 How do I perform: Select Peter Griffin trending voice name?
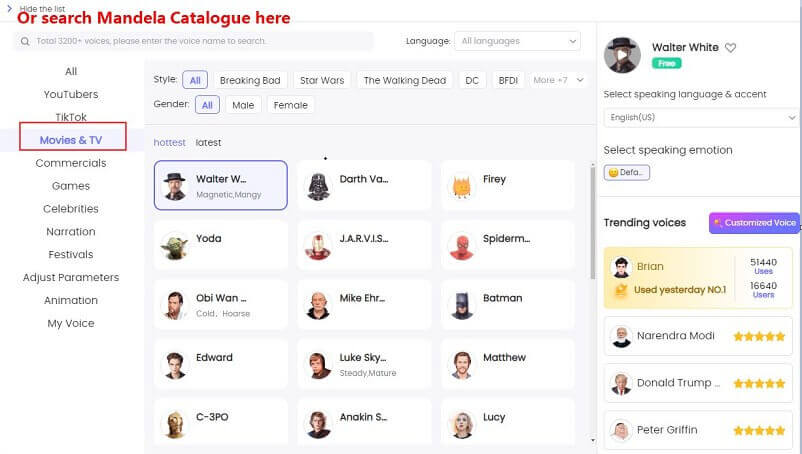click(667, 430)
